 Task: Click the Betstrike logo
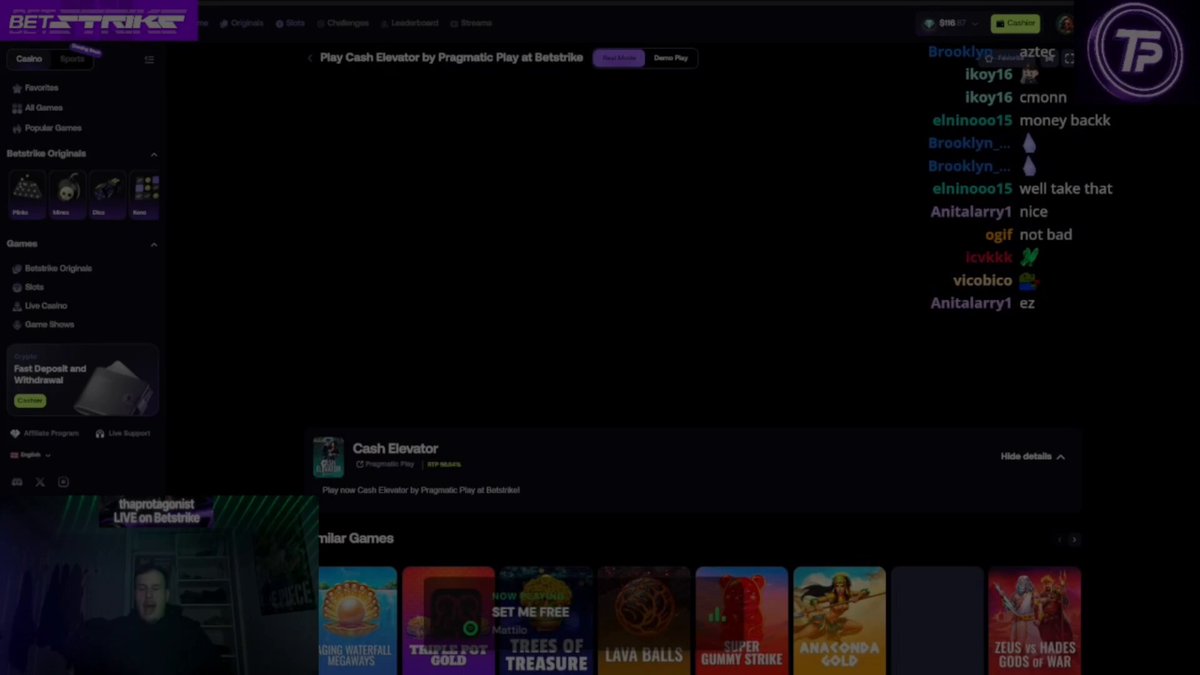[x=97, y=20]
